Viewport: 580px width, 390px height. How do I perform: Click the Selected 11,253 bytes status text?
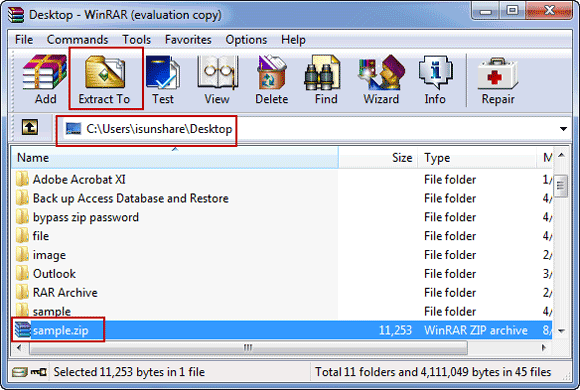(129, 371)
